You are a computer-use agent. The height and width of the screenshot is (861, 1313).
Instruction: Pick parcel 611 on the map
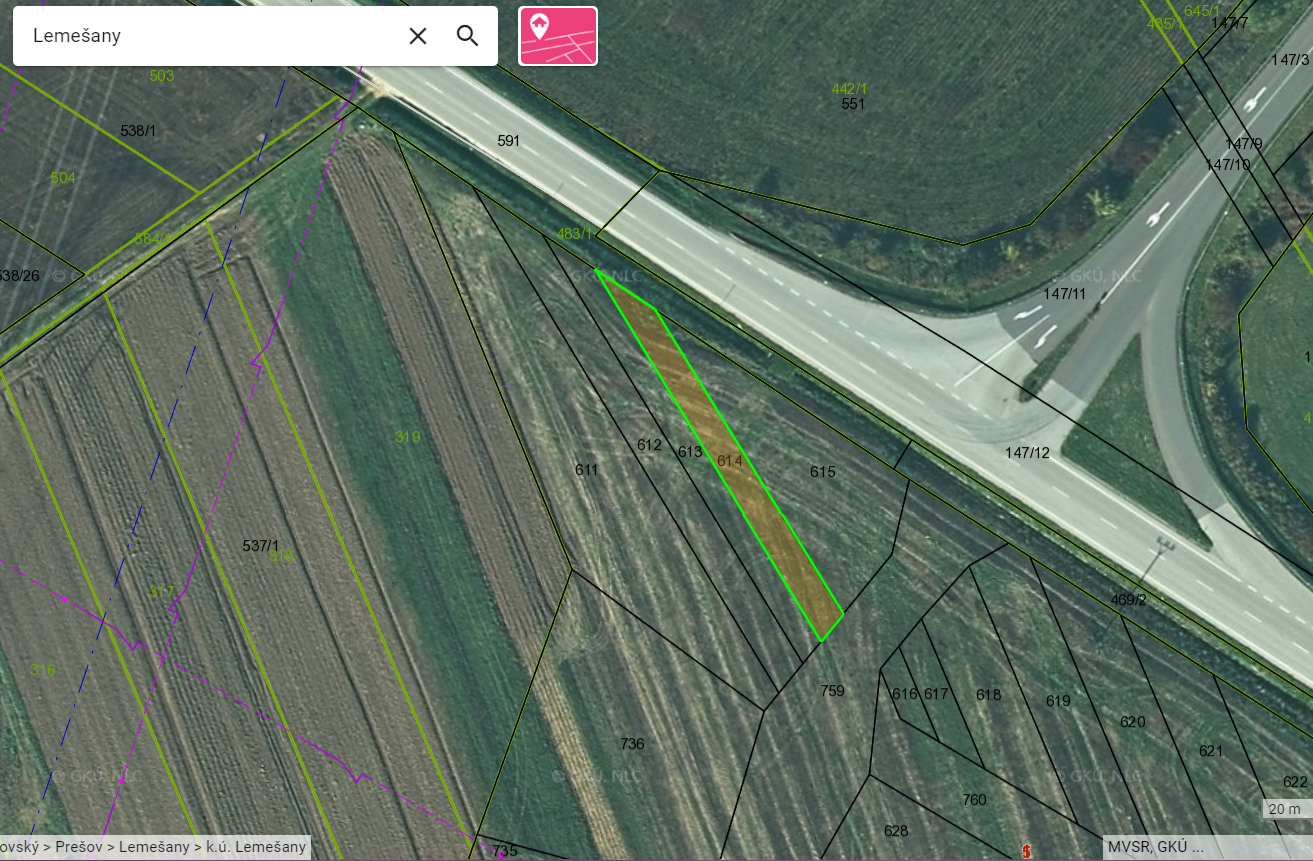(x=586, y=469)
